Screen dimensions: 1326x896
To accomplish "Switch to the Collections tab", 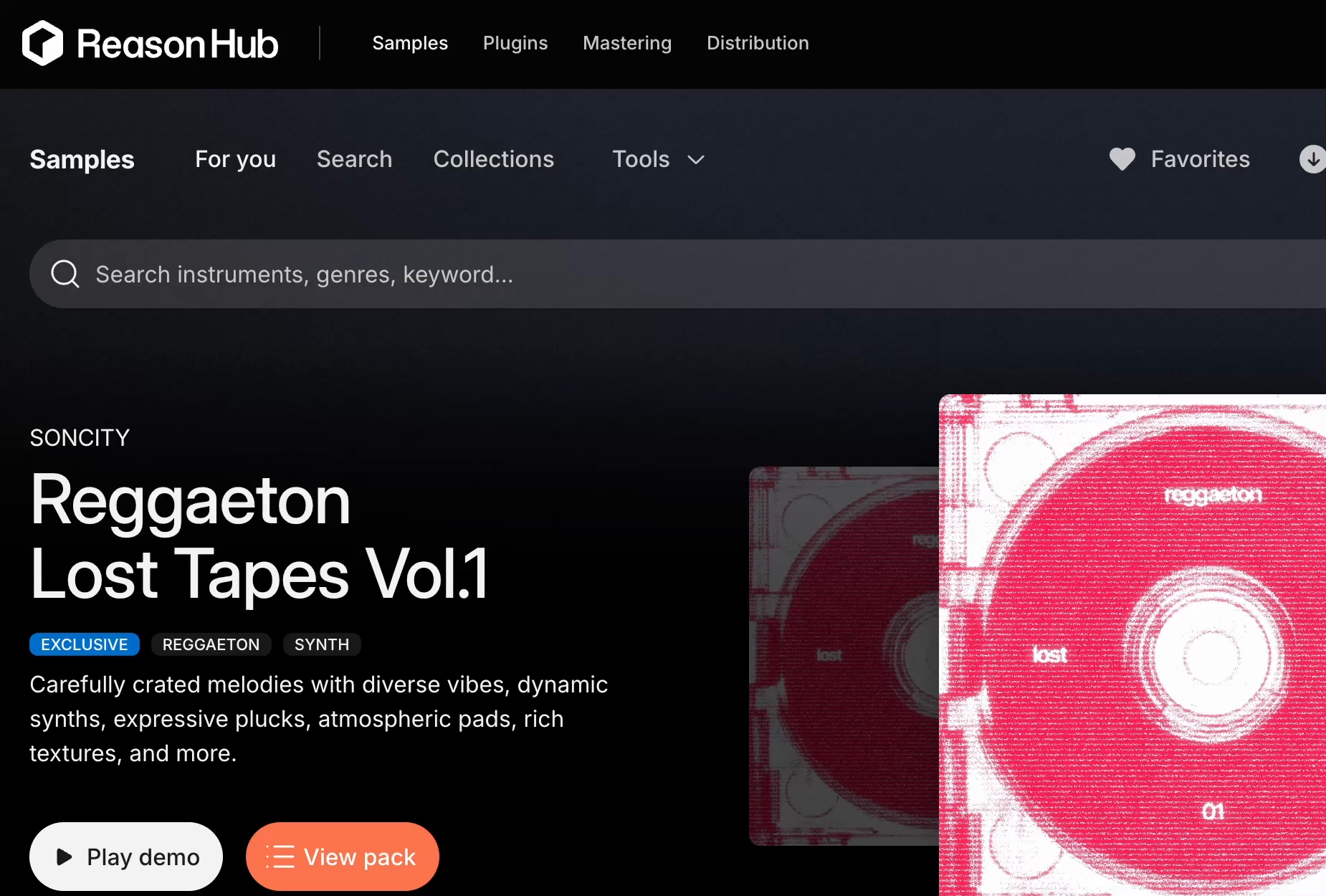I will [494, 159].
